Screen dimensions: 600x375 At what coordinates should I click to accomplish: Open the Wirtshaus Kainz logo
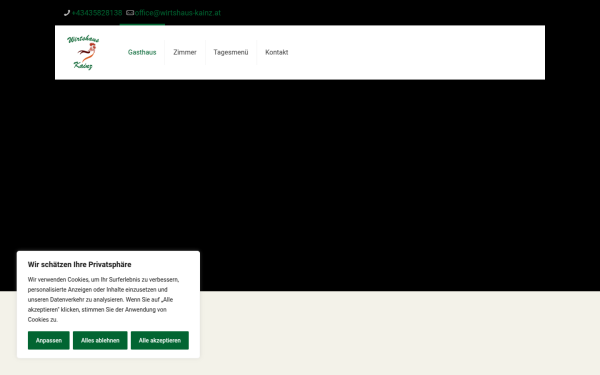pos(83,52)
